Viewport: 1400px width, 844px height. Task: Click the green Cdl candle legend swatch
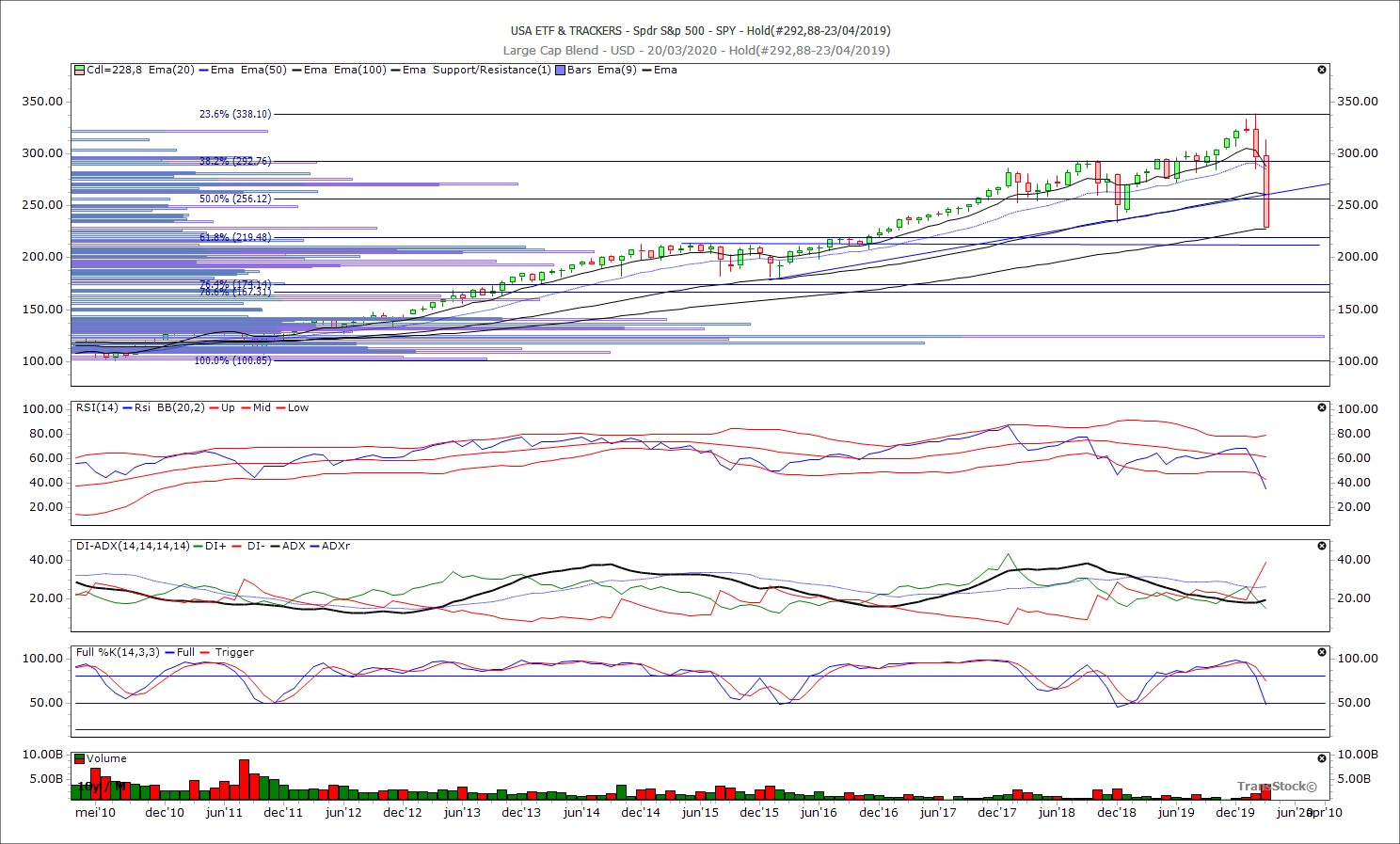(x=80, y=70)
